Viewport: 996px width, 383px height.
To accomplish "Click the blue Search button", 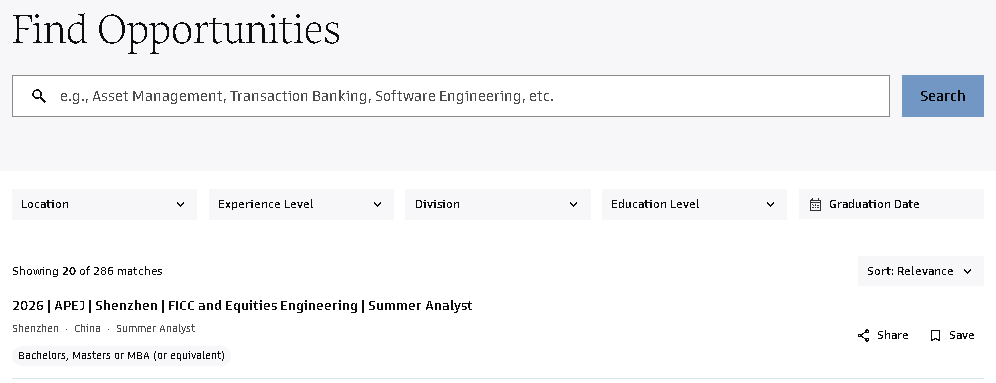I will coord(943,96).
